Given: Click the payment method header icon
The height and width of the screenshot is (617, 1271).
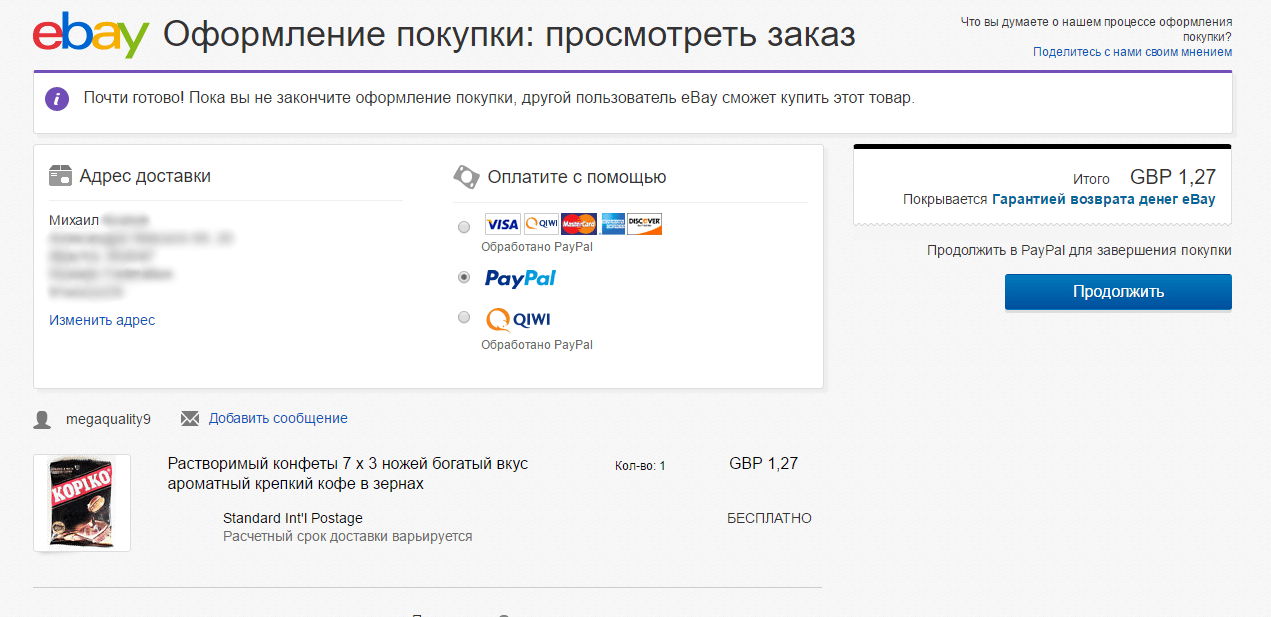Looking at the screenshot, I should (466, 177).
